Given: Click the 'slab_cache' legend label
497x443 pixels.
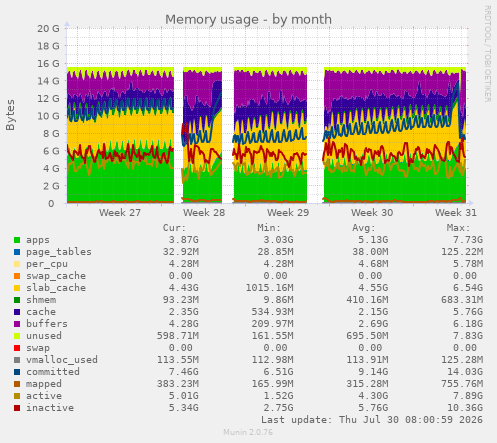Looking at the screenshot, I should (56, 288).
